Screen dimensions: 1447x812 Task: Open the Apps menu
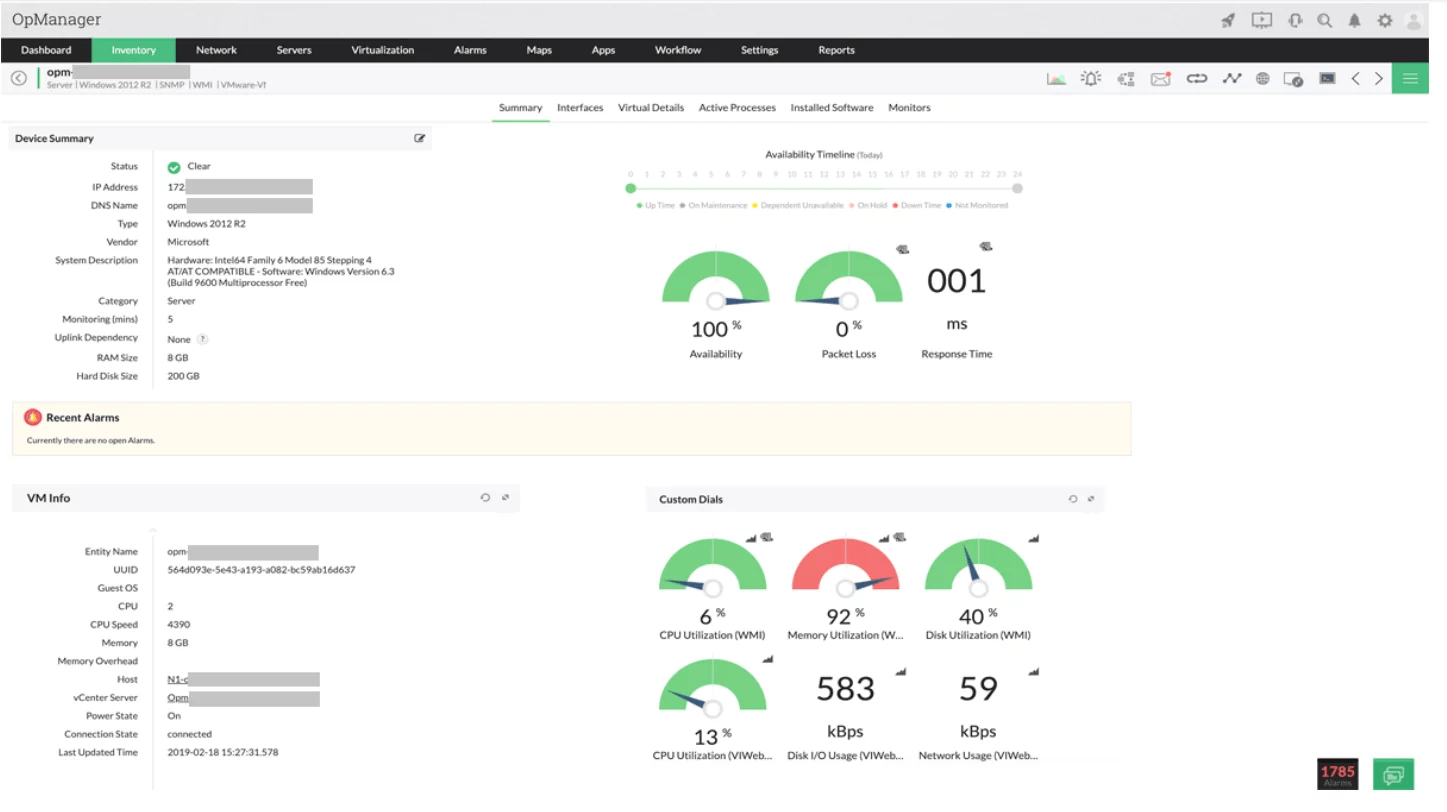click(604, 50)
